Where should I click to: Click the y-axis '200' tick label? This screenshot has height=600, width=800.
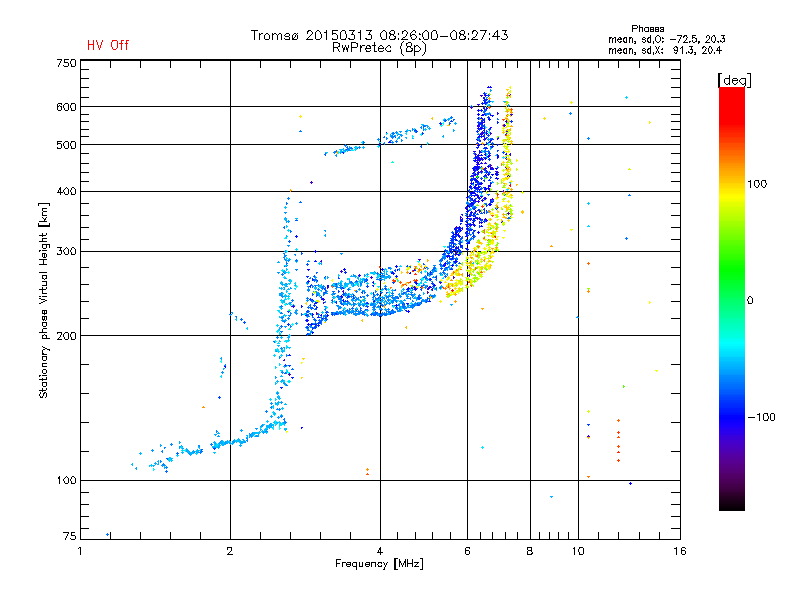(66, 336)
